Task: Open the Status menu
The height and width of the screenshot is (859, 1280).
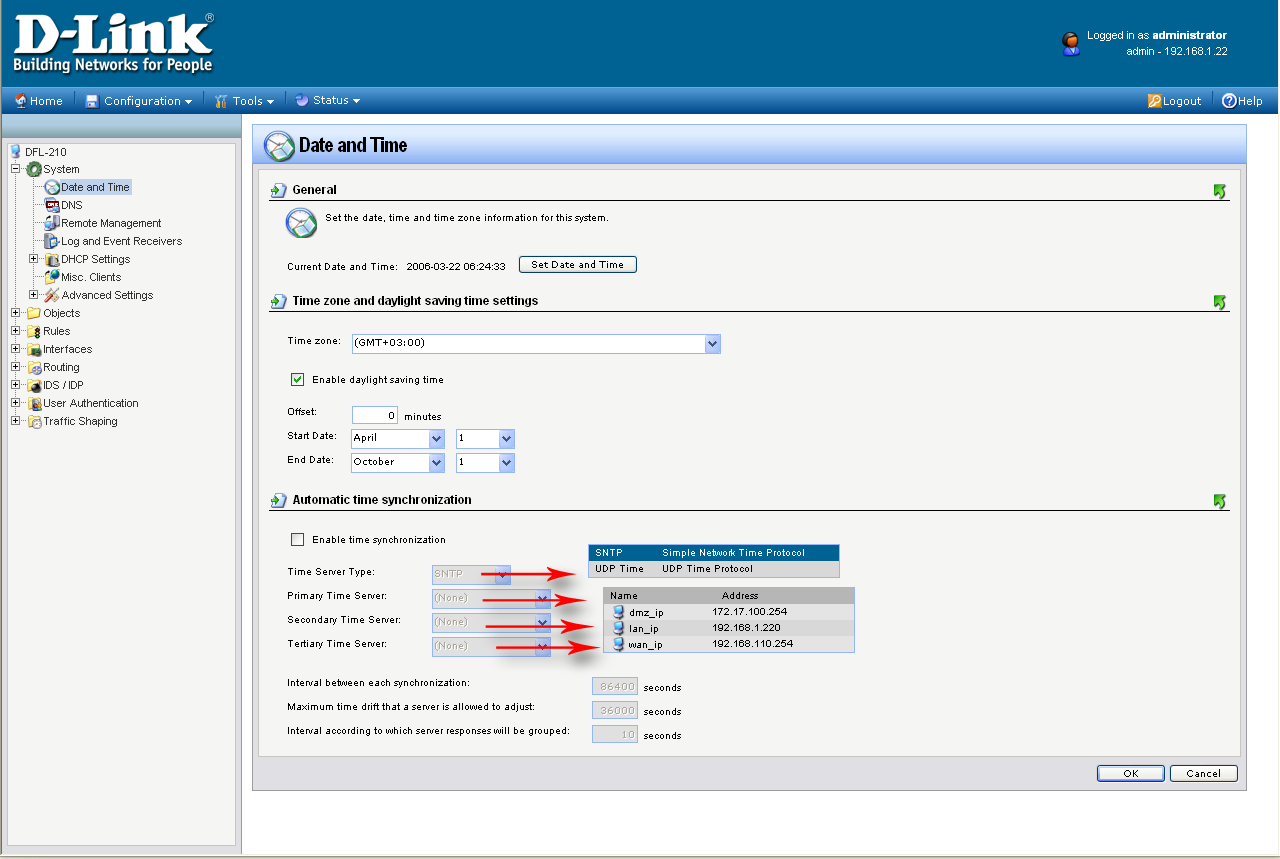Action: point(327,101)
